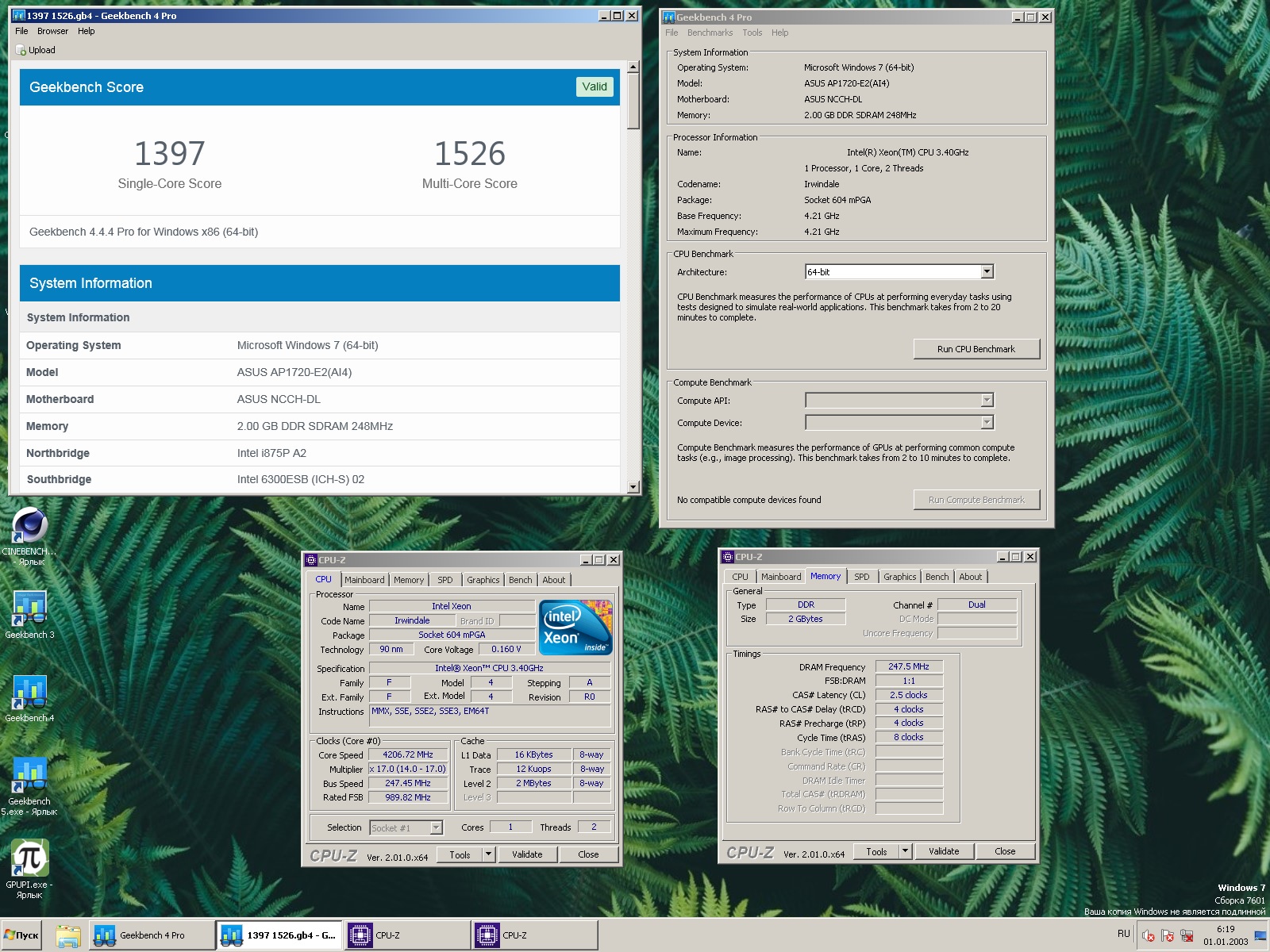Click CAS# Latency 2.5 clocks value

[909, 695]
